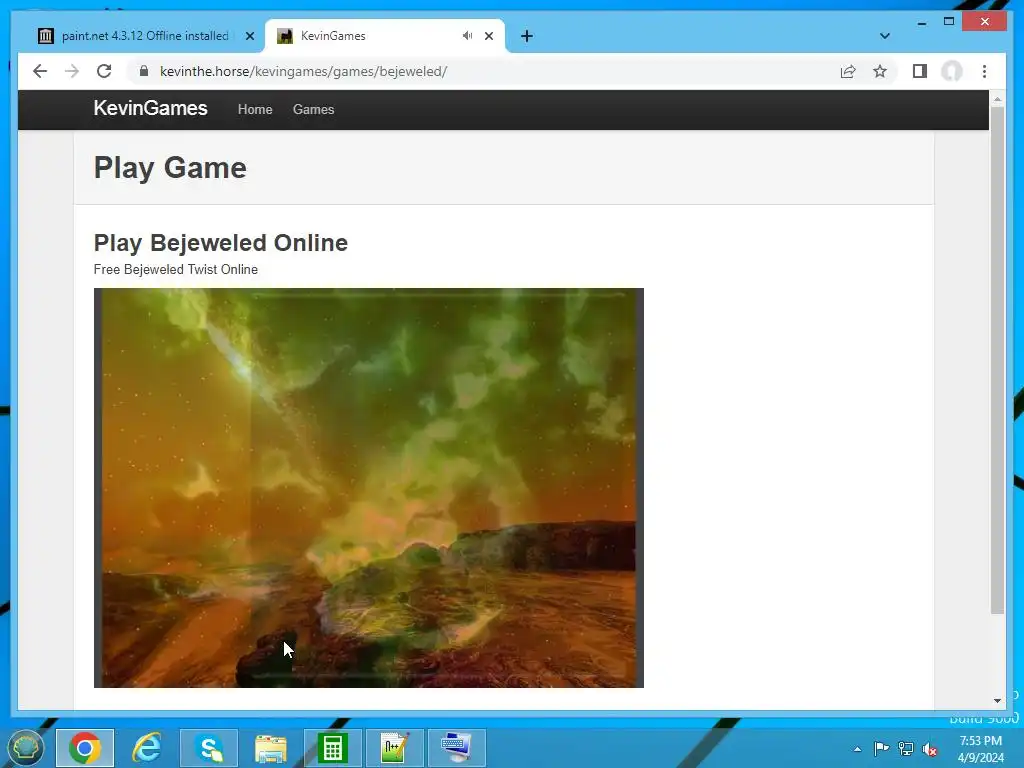Image resolution: width=1024 pixels, height=768 pixels.
Task: Expand the tab search chevron
Action: pyautogui.click(x=884, y=36)
